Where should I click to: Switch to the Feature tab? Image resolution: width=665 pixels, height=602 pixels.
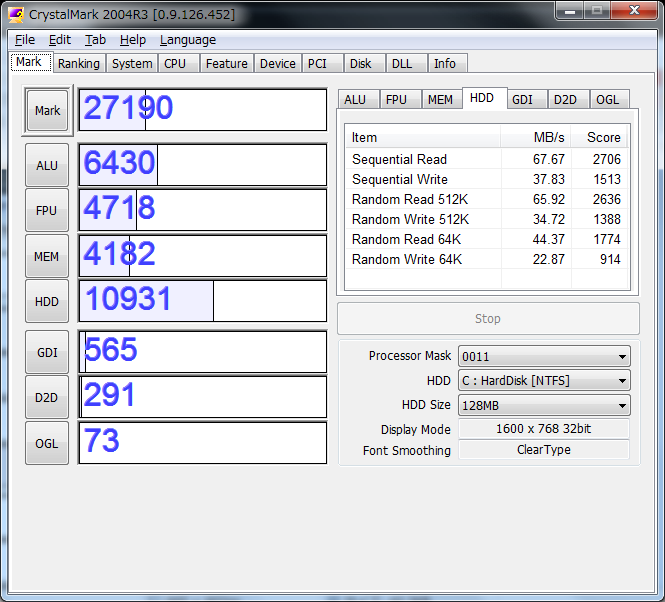[x=226, y=63]
